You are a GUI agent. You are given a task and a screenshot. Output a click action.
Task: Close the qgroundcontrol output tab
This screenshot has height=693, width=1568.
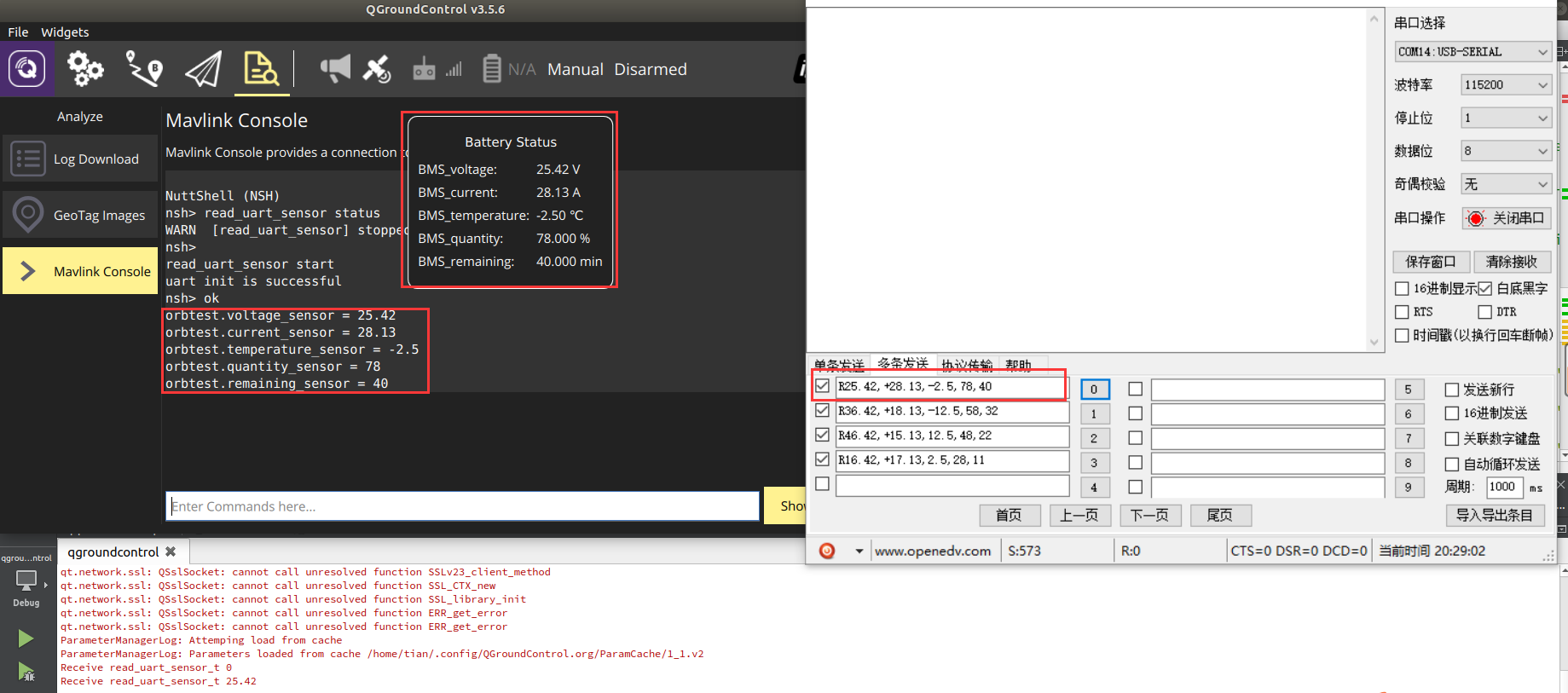point(171,552)
